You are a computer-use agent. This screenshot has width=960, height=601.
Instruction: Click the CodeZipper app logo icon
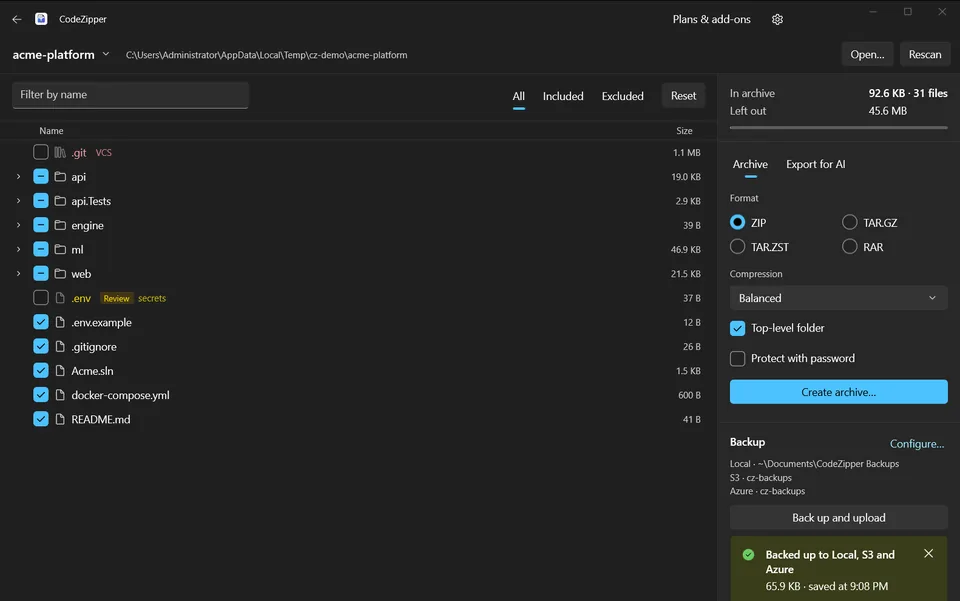coord(41,19)
